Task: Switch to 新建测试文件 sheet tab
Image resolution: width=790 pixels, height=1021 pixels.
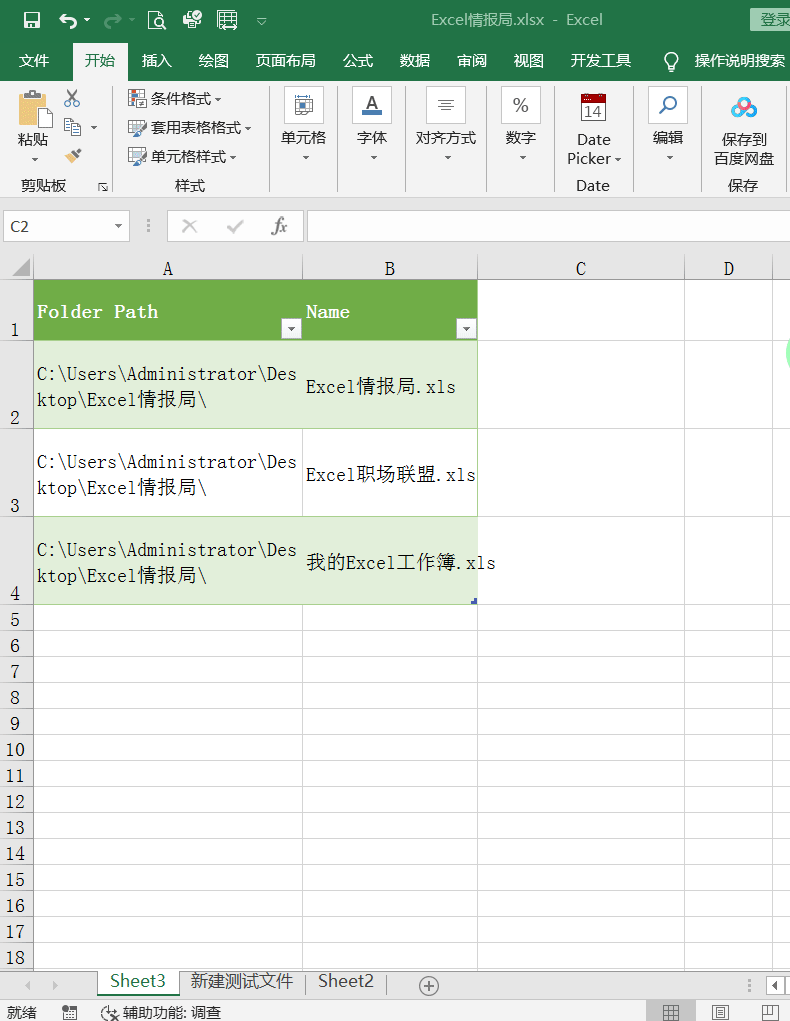Action: [x=242, y=981]
